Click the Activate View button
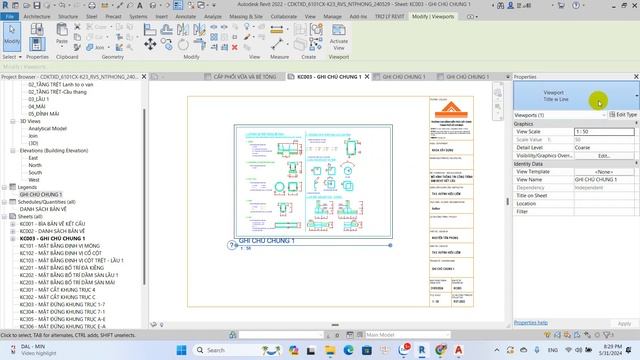This screenshot has width=640, height=360. (338, 37)
